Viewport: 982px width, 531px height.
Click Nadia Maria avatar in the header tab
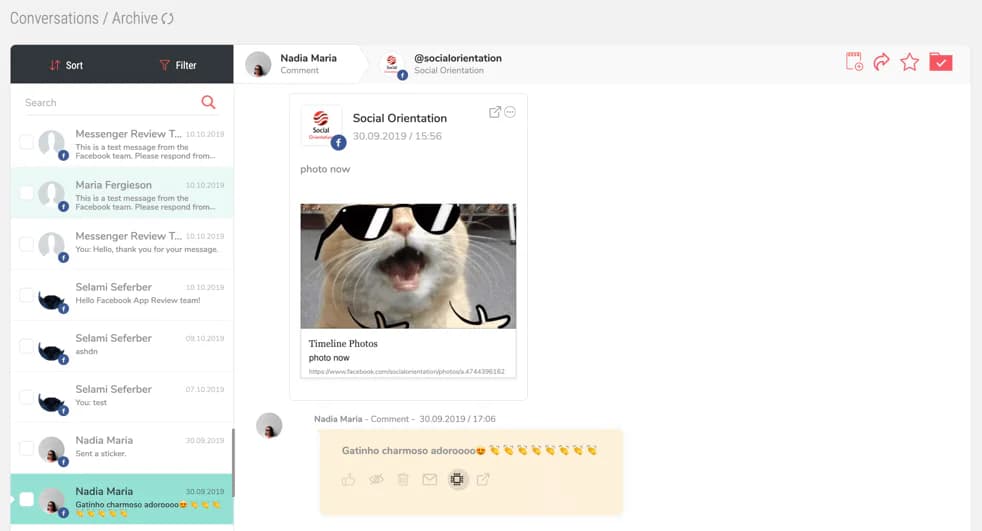pyautogui.click(x=258, y=64)
